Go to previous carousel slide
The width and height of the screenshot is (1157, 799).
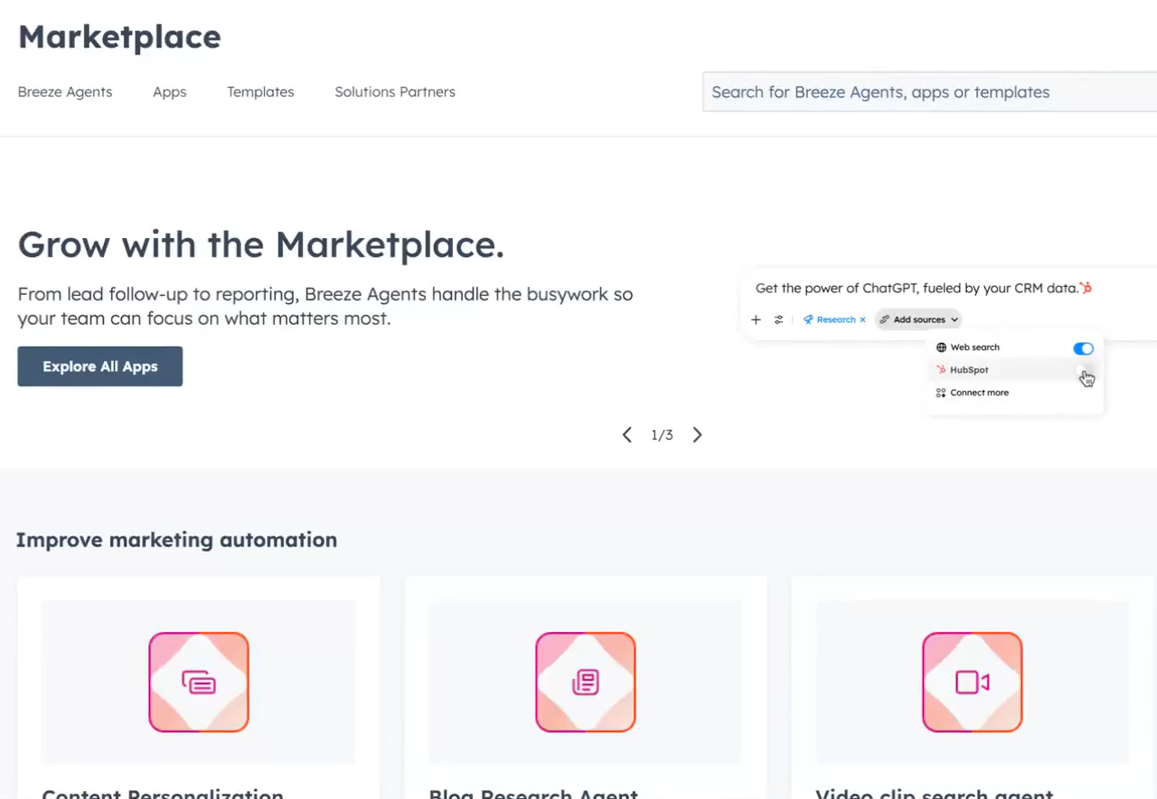click(627, 435)
